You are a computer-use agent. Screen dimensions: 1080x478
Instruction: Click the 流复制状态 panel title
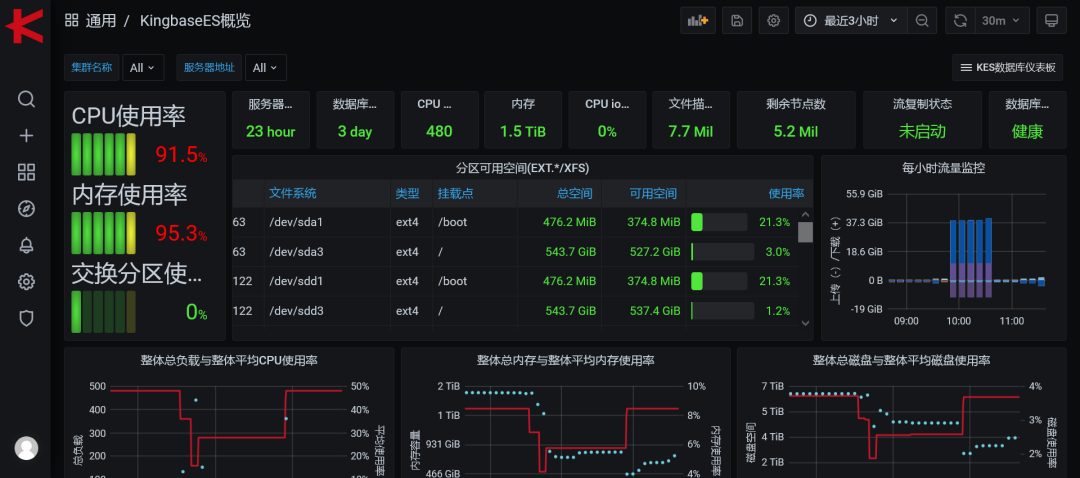pyautogui.click(x=922, y=105)
